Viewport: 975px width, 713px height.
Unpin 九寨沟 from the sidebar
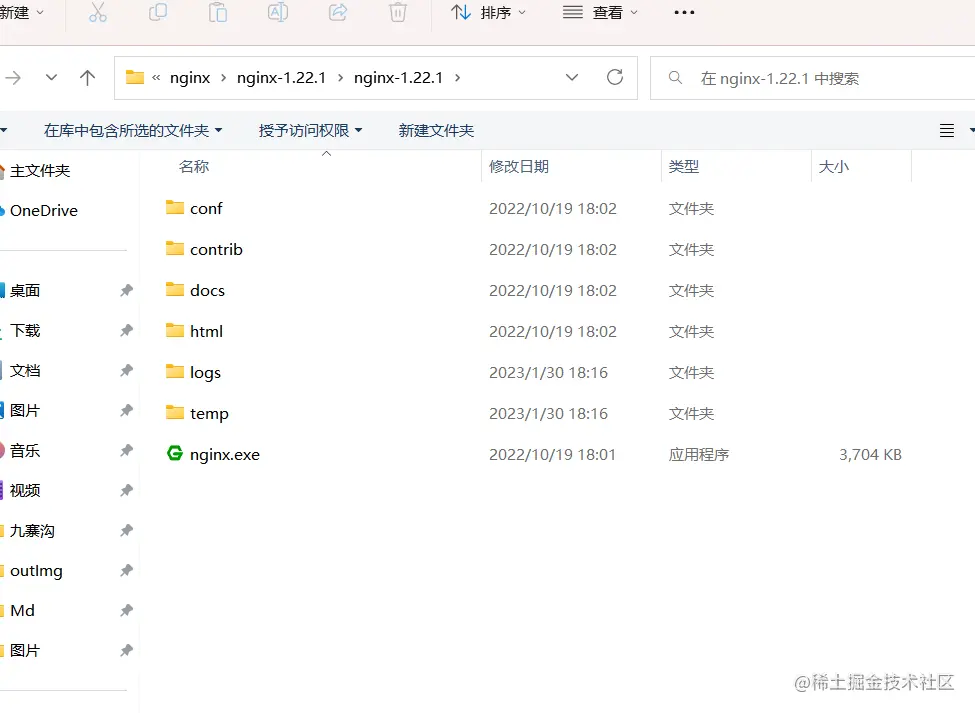(x=127, y=530)
